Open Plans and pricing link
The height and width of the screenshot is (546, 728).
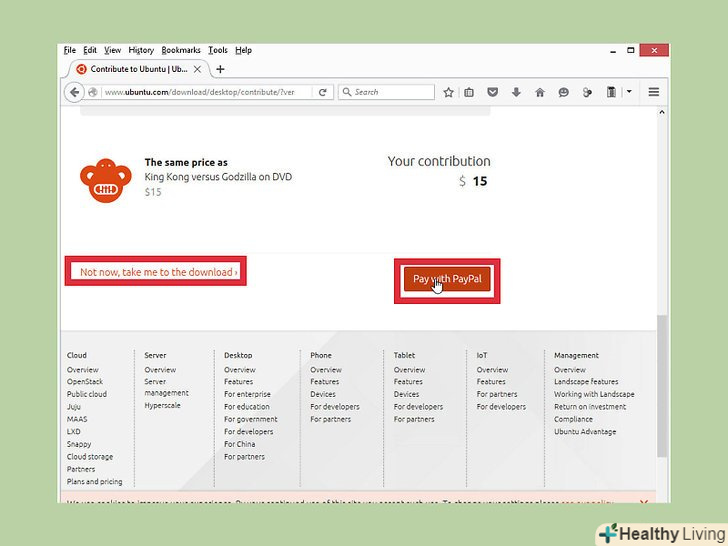click(x=94, y=482)
